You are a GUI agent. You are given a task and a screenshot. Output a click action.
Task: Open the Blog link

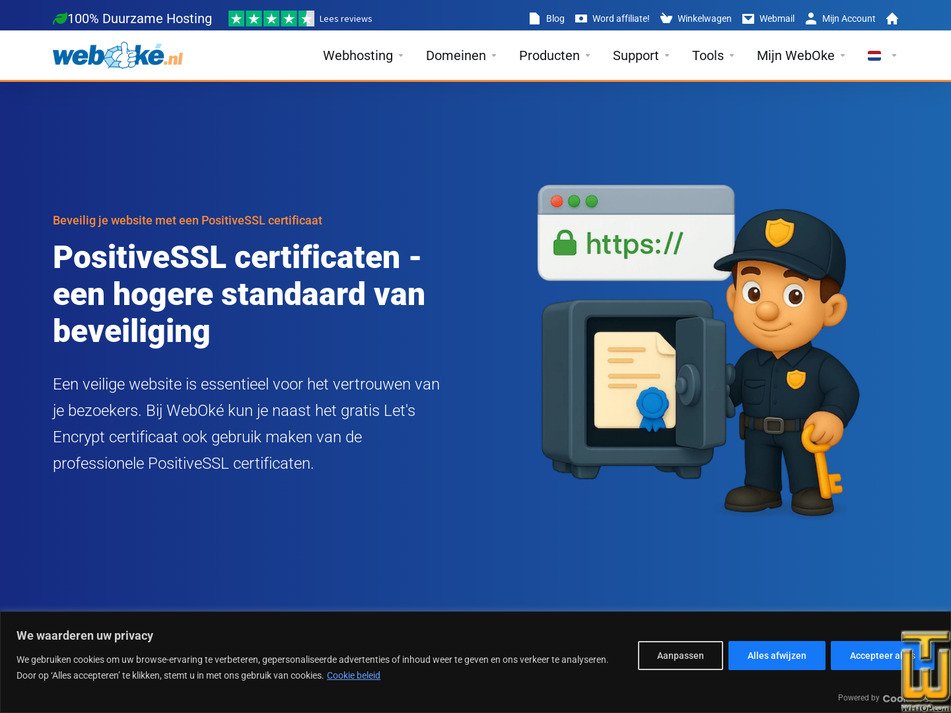555,19
